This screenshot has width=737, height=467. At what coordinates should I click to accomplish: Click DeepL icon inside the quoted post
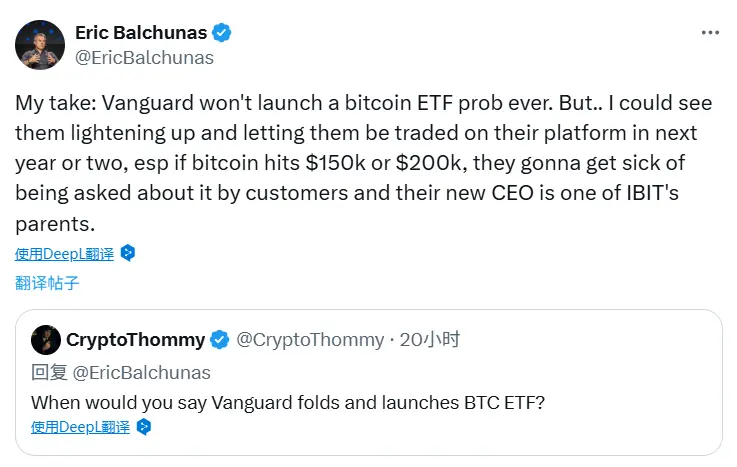[143, 427]
